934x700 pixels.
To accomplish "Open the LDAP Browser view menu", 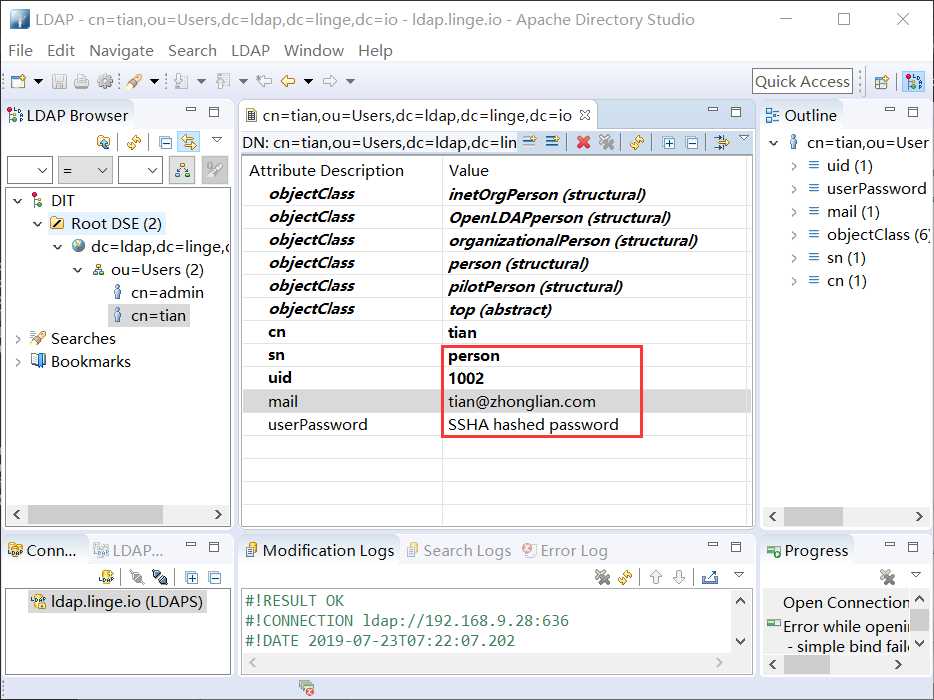I will pyautogui.click(x=217, y=140).
